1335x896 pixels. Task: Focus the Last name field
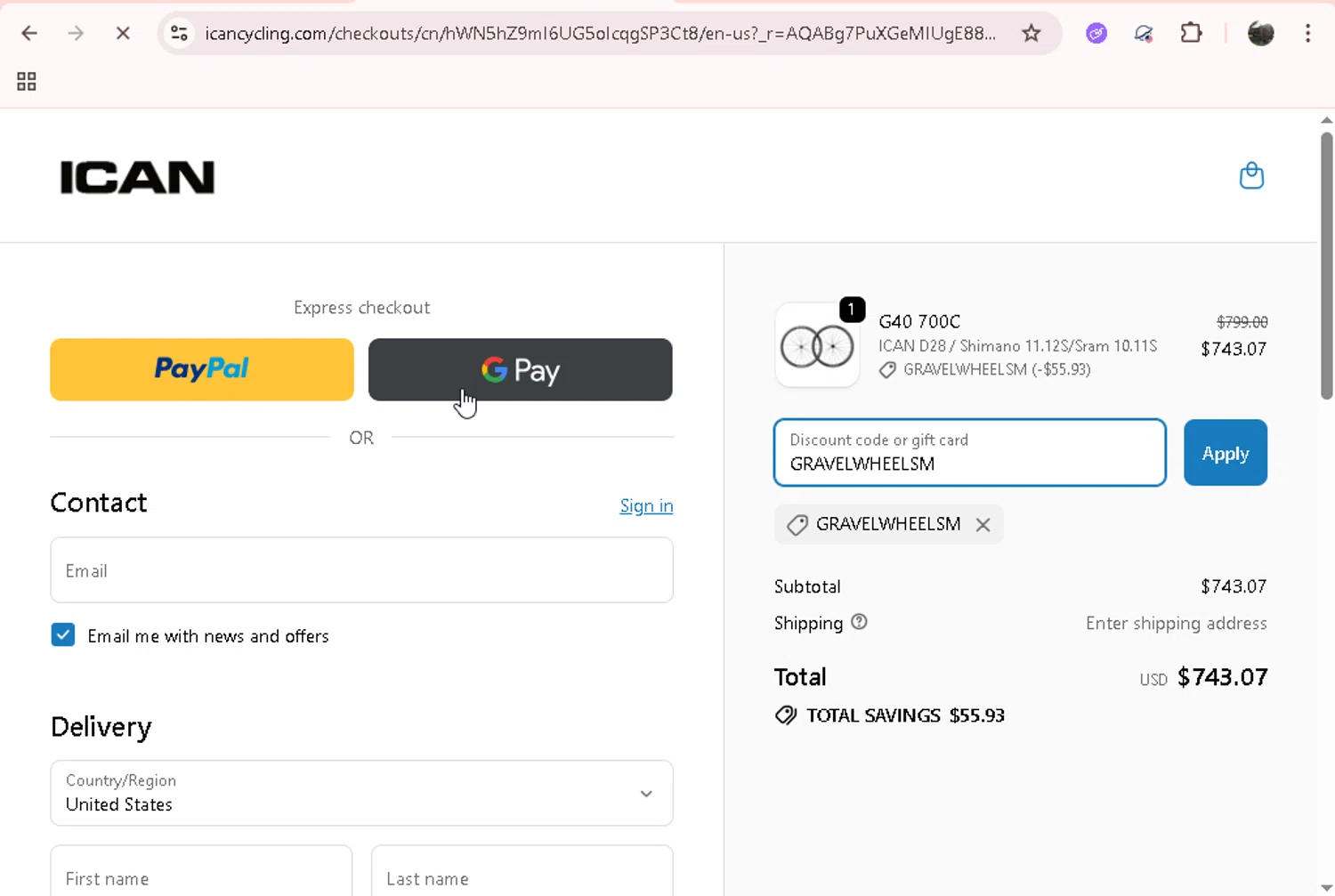coord(522,871)
